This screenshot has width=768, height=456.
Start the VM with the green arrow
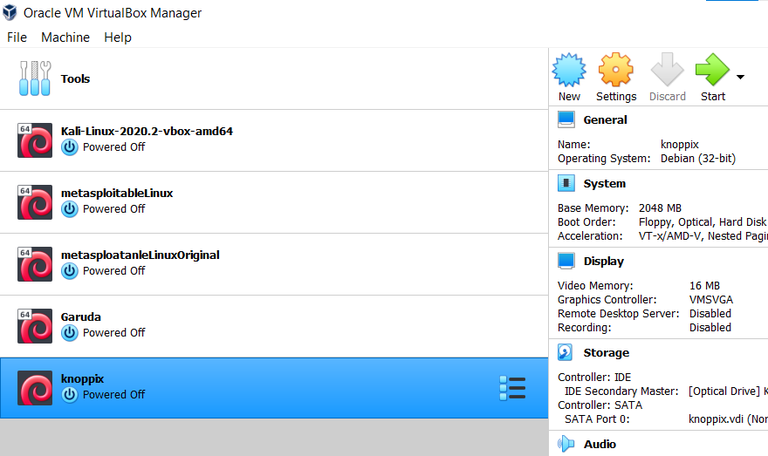(x=712, y=70)
